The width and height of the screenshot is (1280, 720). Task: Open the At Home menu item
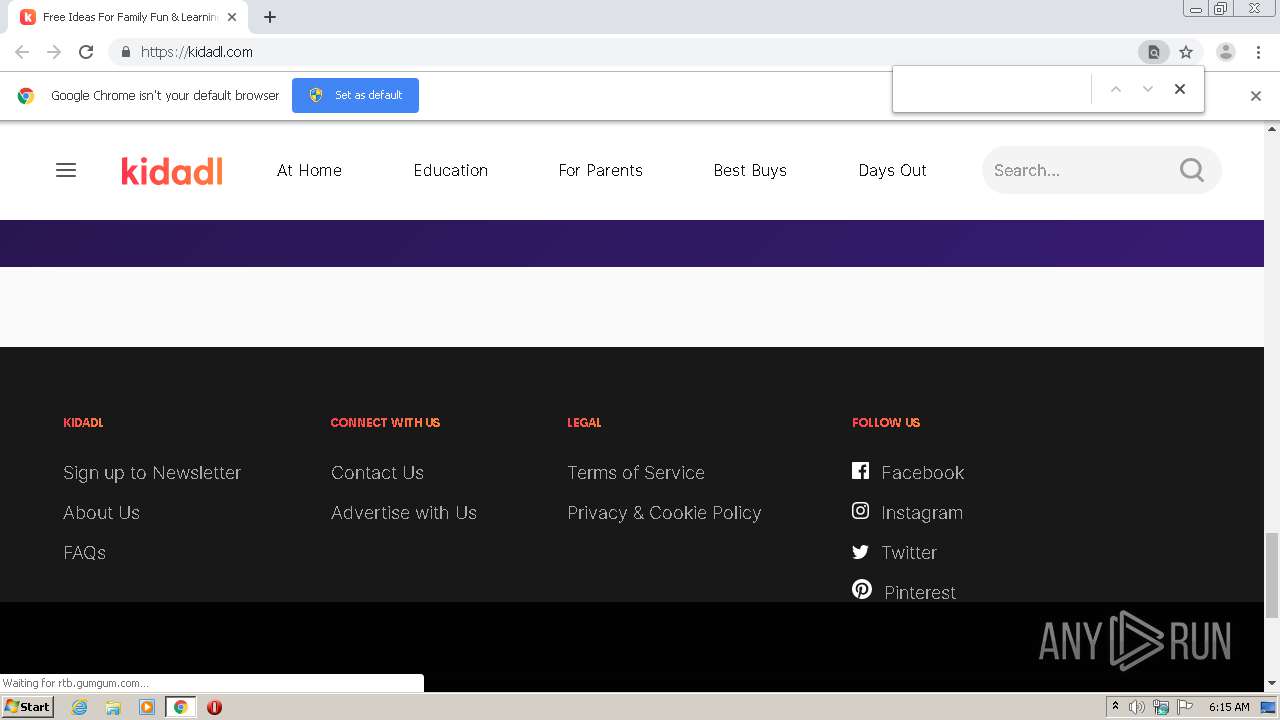(x=309, y=170)
